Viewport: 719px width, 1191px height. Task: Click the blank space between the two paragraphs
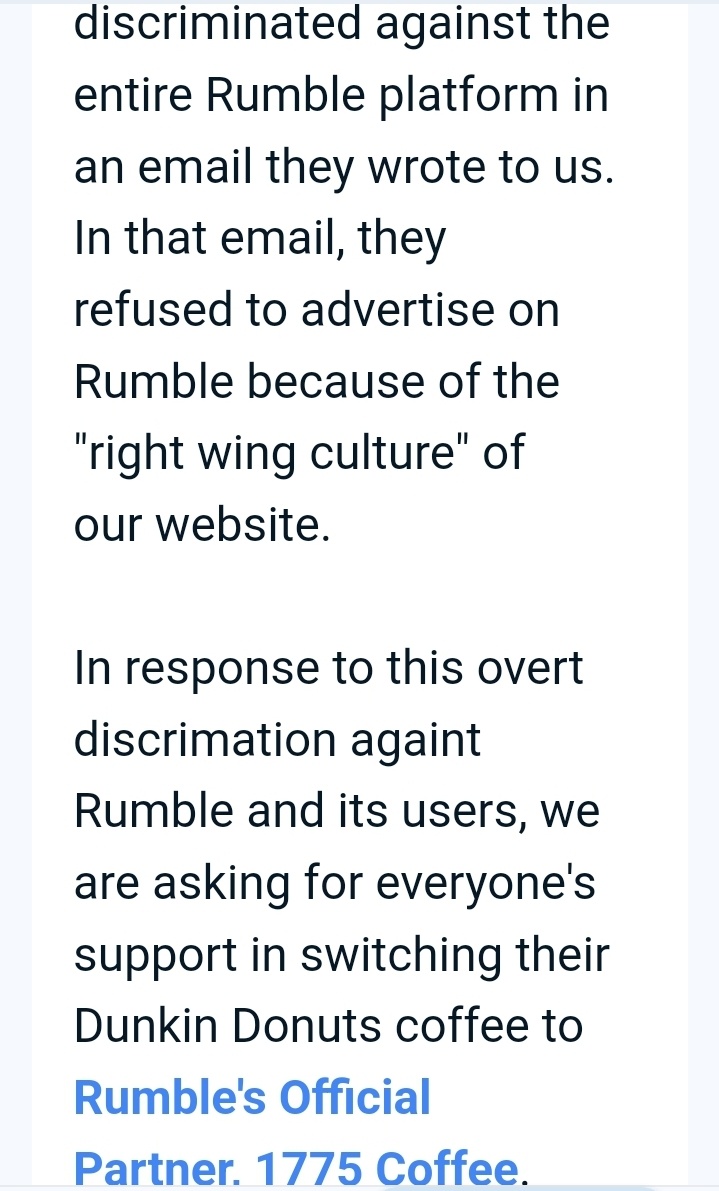point(359,597)
